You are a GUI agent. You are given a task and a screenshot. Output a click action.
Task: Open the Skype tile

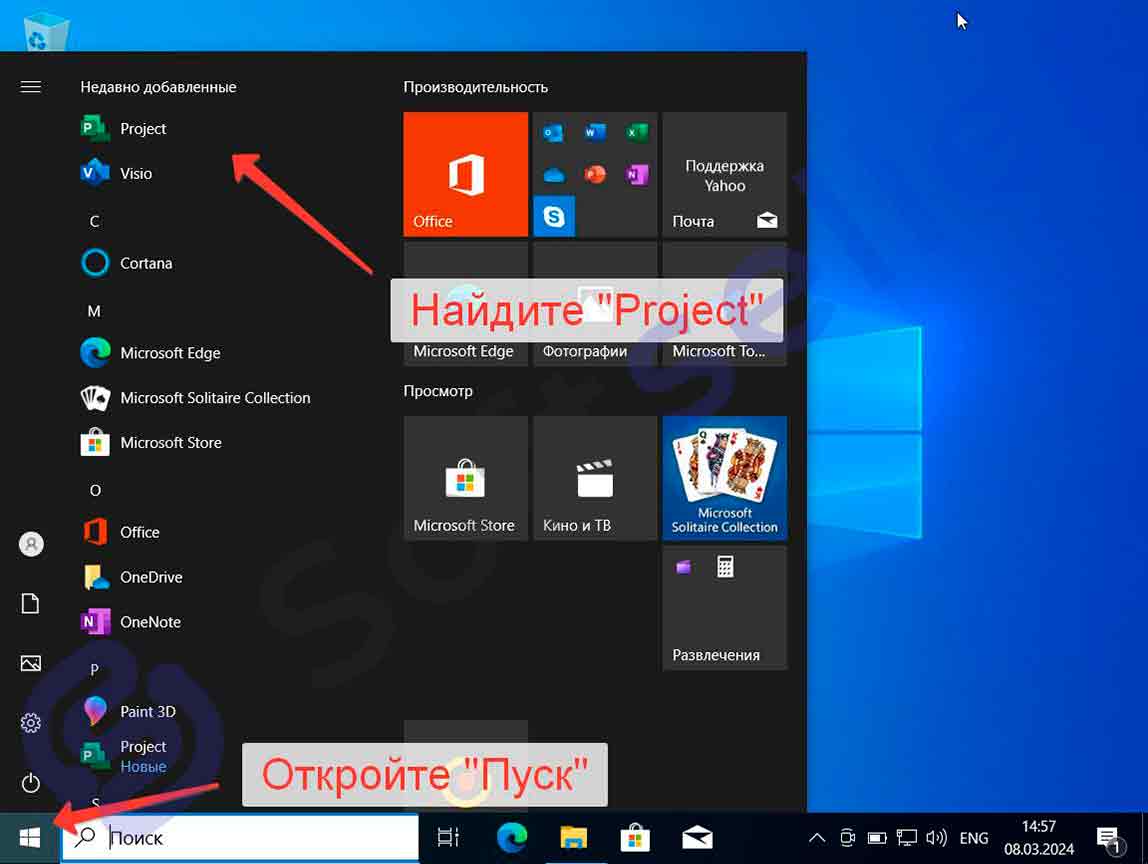click(x=553, y=216)
